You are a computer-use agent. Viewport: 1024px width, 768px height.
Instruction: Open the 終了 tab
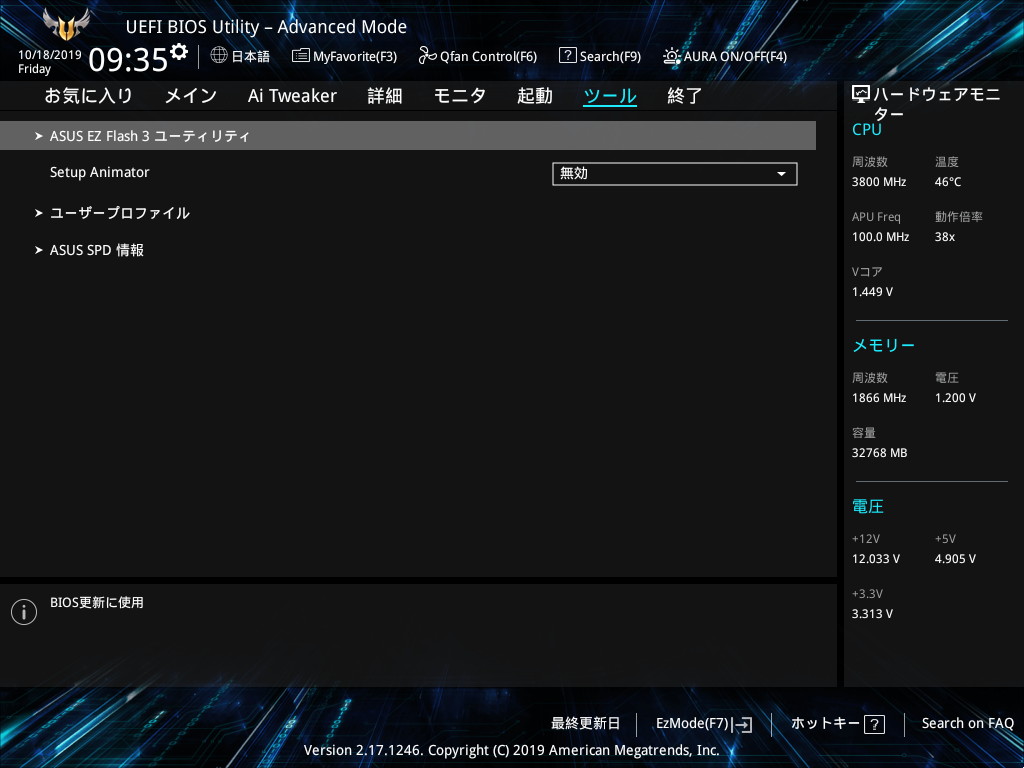coord(684,96)
